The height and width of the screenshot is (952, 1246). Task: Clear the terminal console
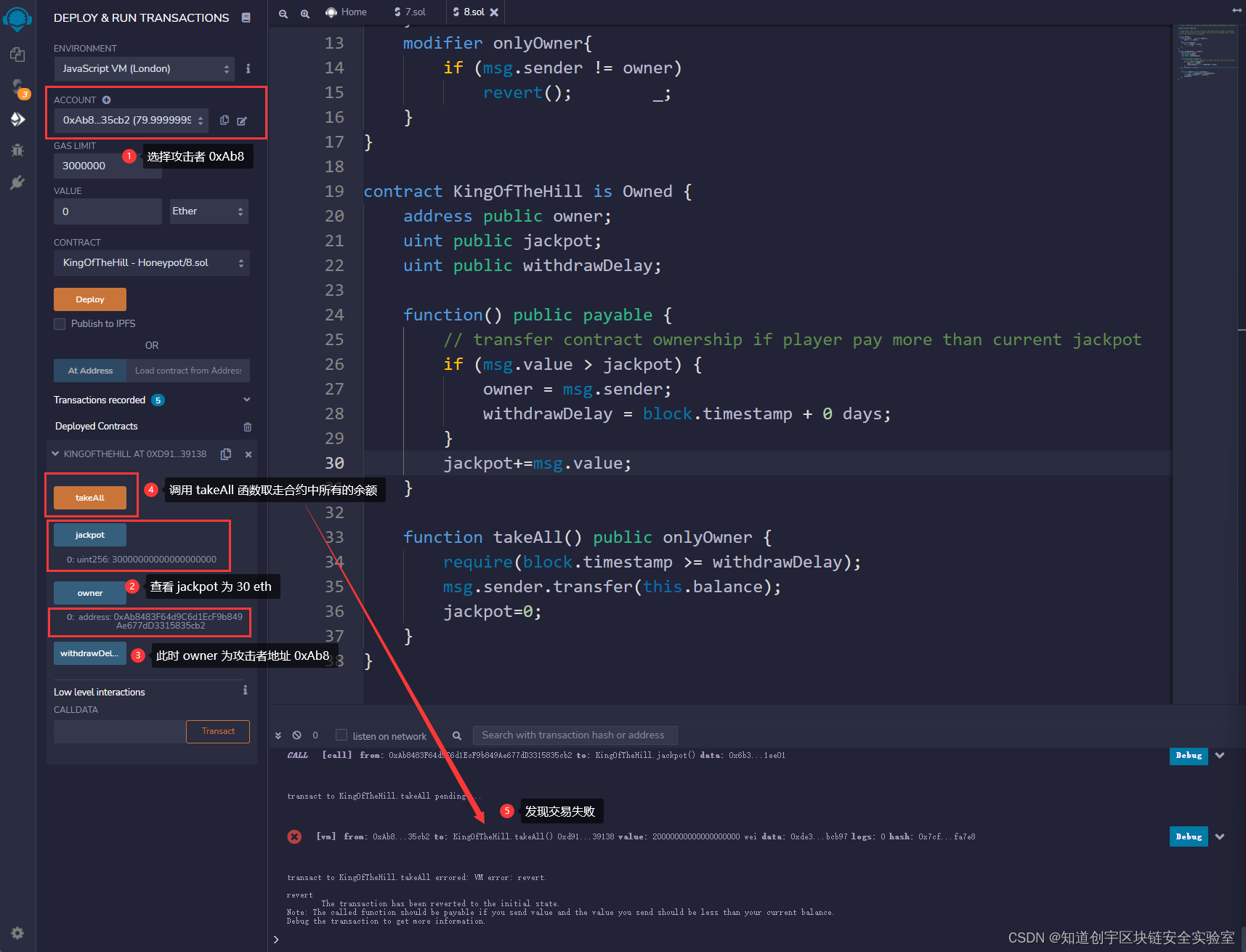tap(296, 735)
